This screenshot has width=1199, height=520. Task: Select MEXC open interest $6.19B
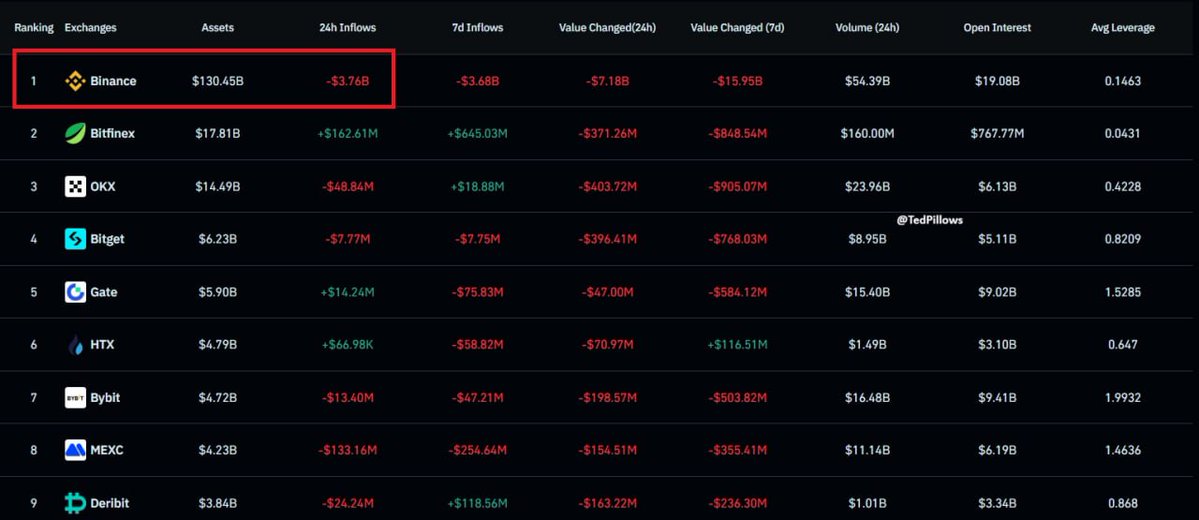pos(995,450)
